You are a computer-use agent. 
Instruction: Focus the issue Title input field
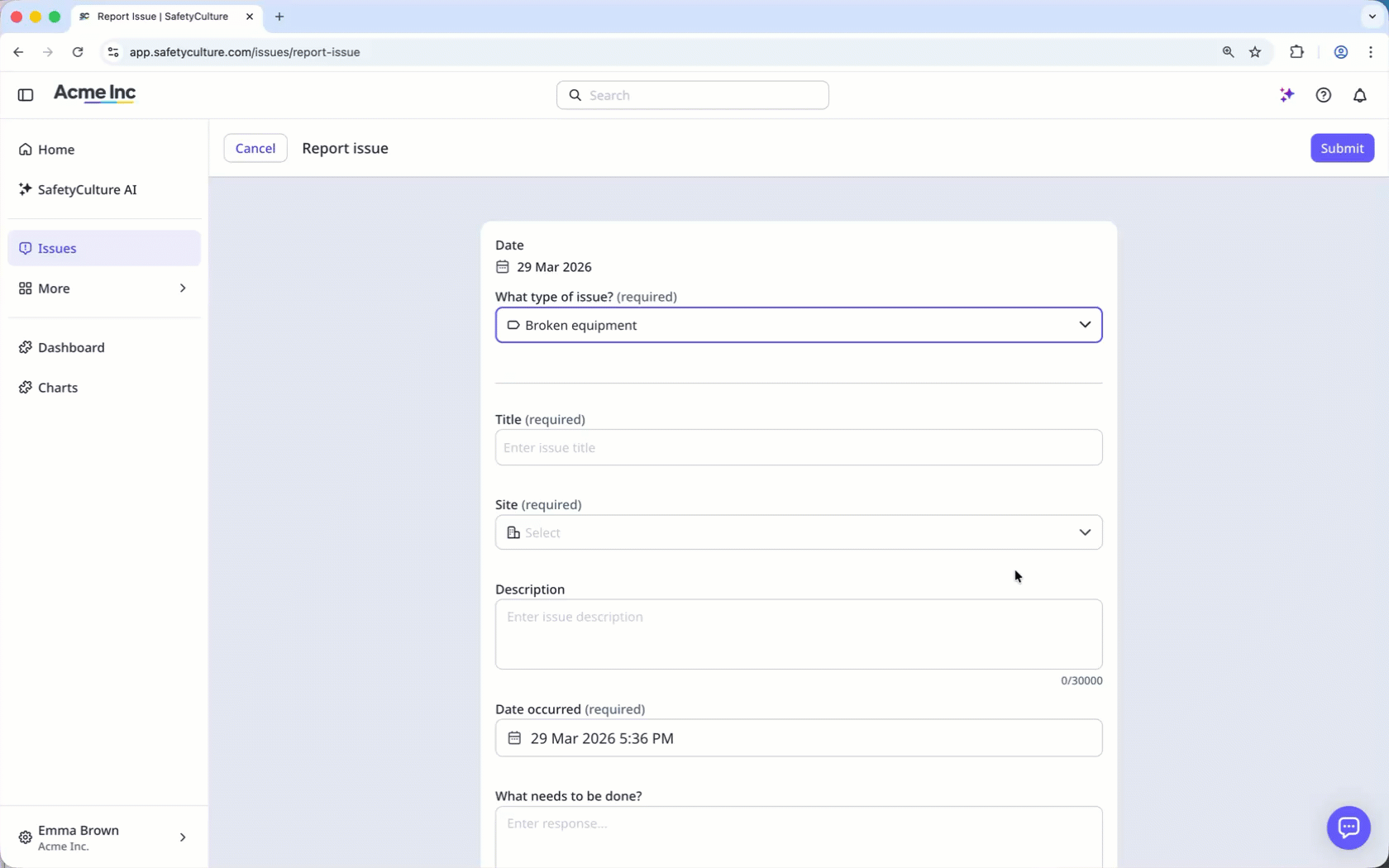799,447
